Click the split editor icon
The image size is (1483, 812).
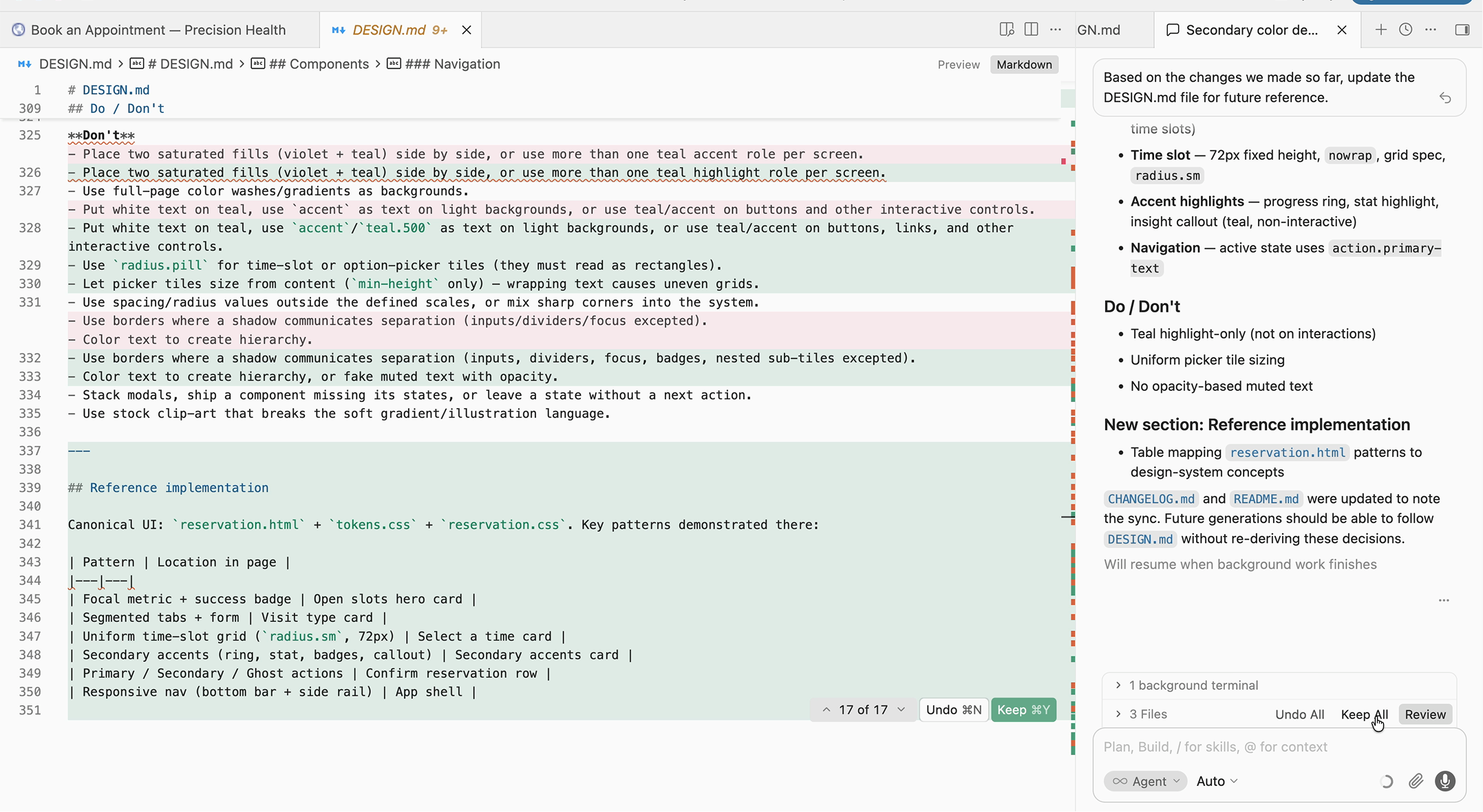pyautogui.click(x=1031, y=30)
